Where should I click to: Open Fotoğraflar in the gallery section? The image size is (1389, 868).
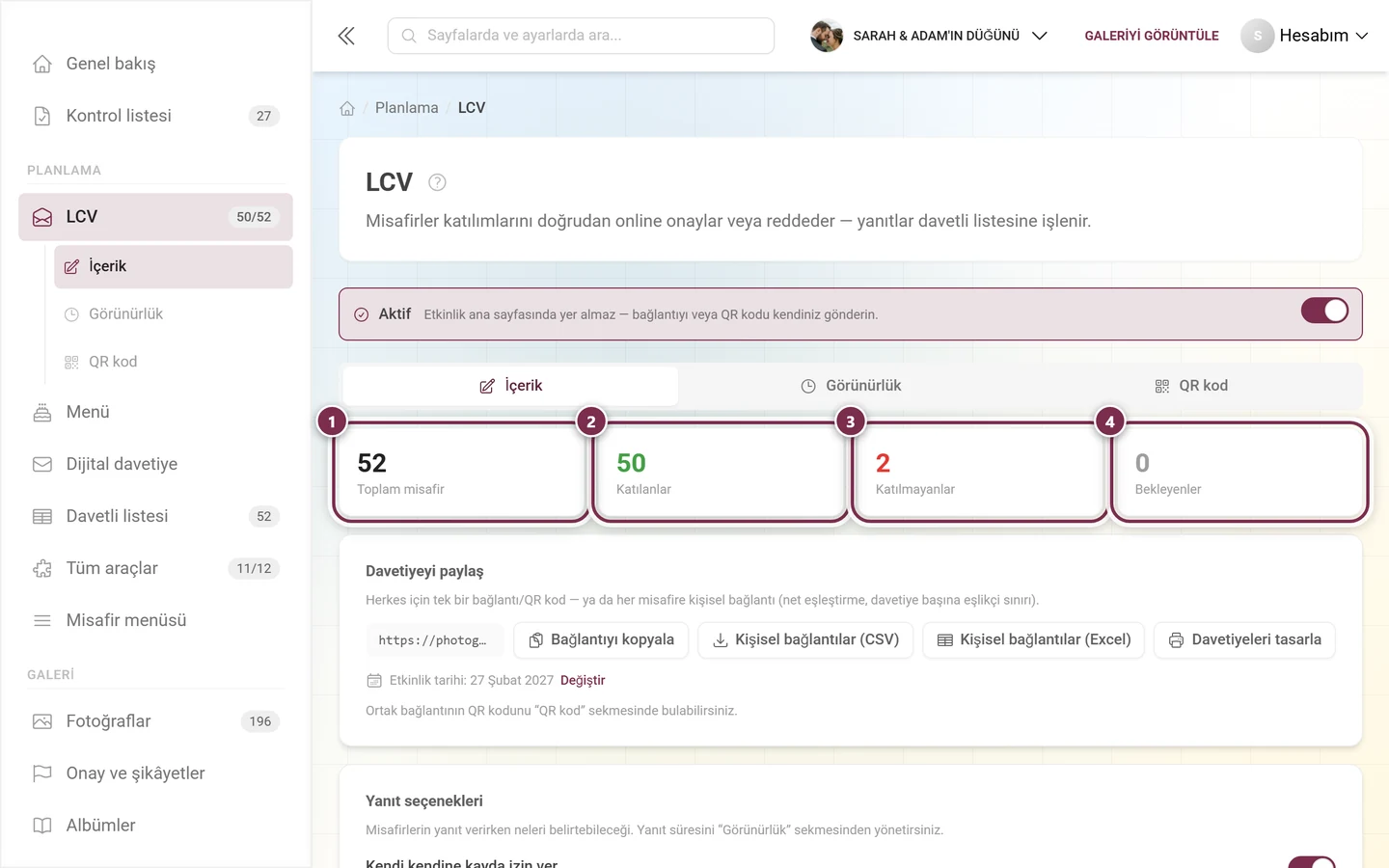point(155,721)
